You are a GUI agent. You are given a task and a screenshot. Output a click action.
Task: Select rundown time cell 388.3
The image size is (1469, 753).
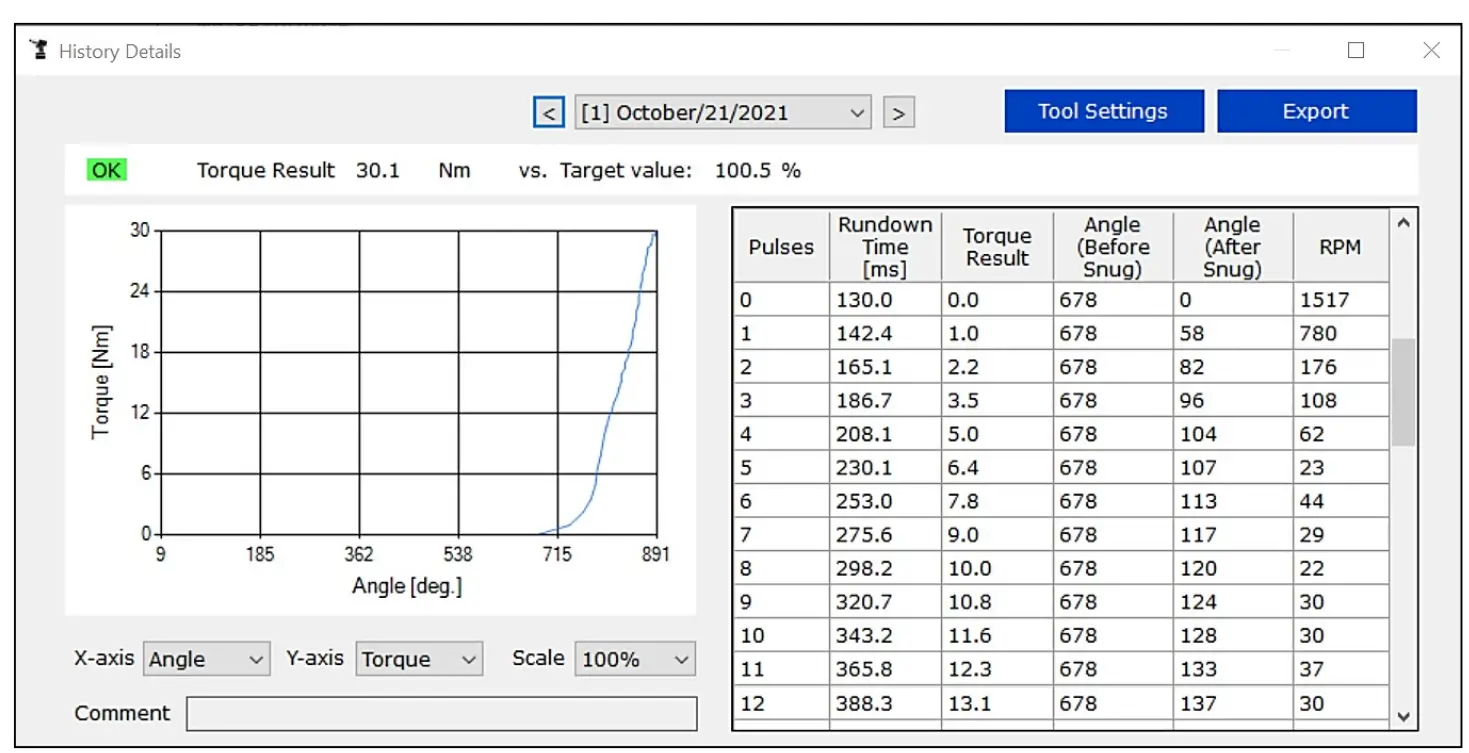click(885, 703)
